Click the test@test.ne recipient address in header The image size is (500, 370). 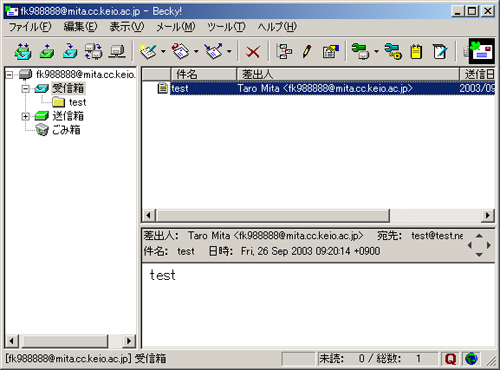[437, 236]
